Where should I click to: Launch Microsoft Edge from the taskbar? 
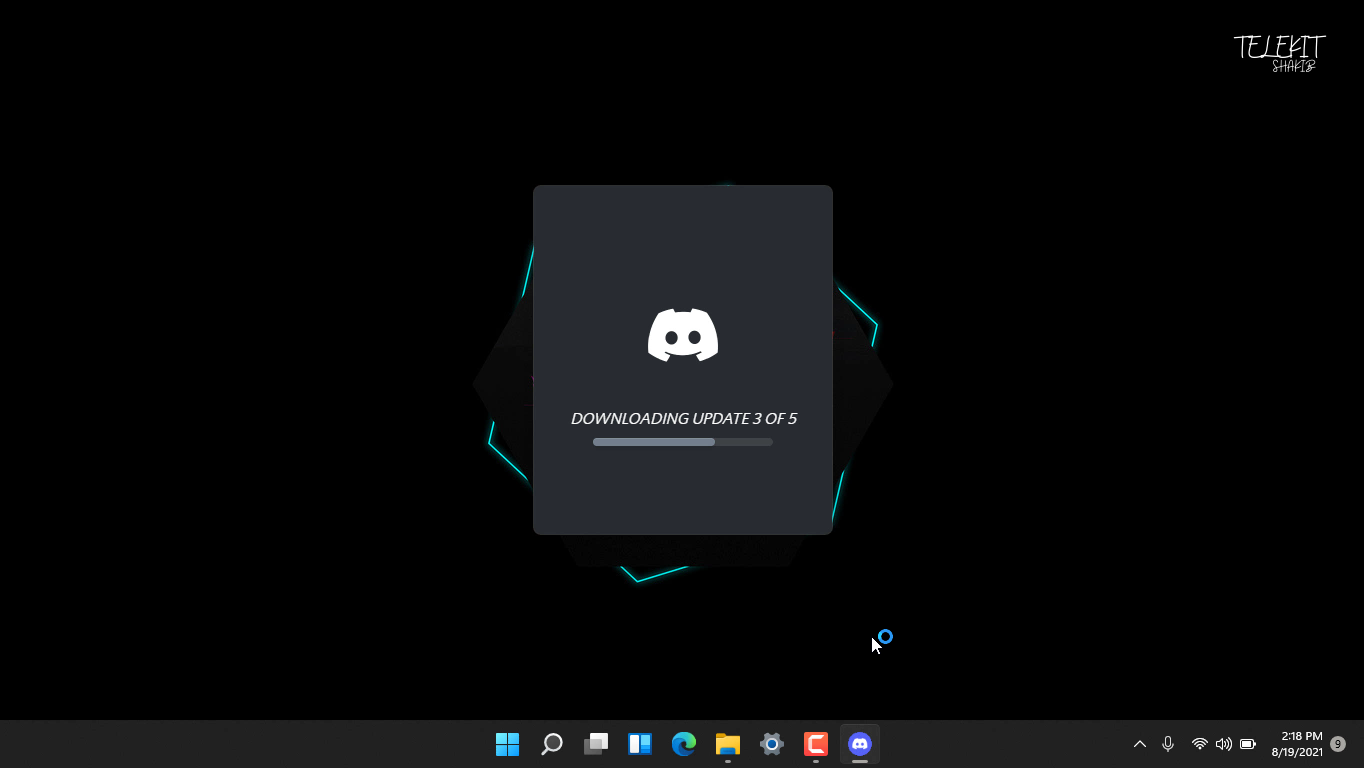point(684,744)
